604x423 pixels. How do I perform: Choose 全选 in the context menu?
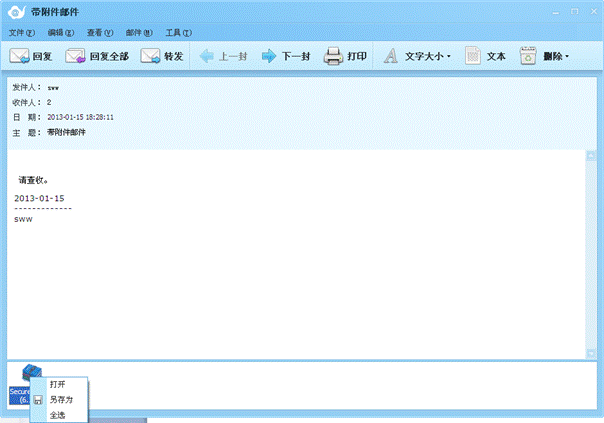pos(58,414)
